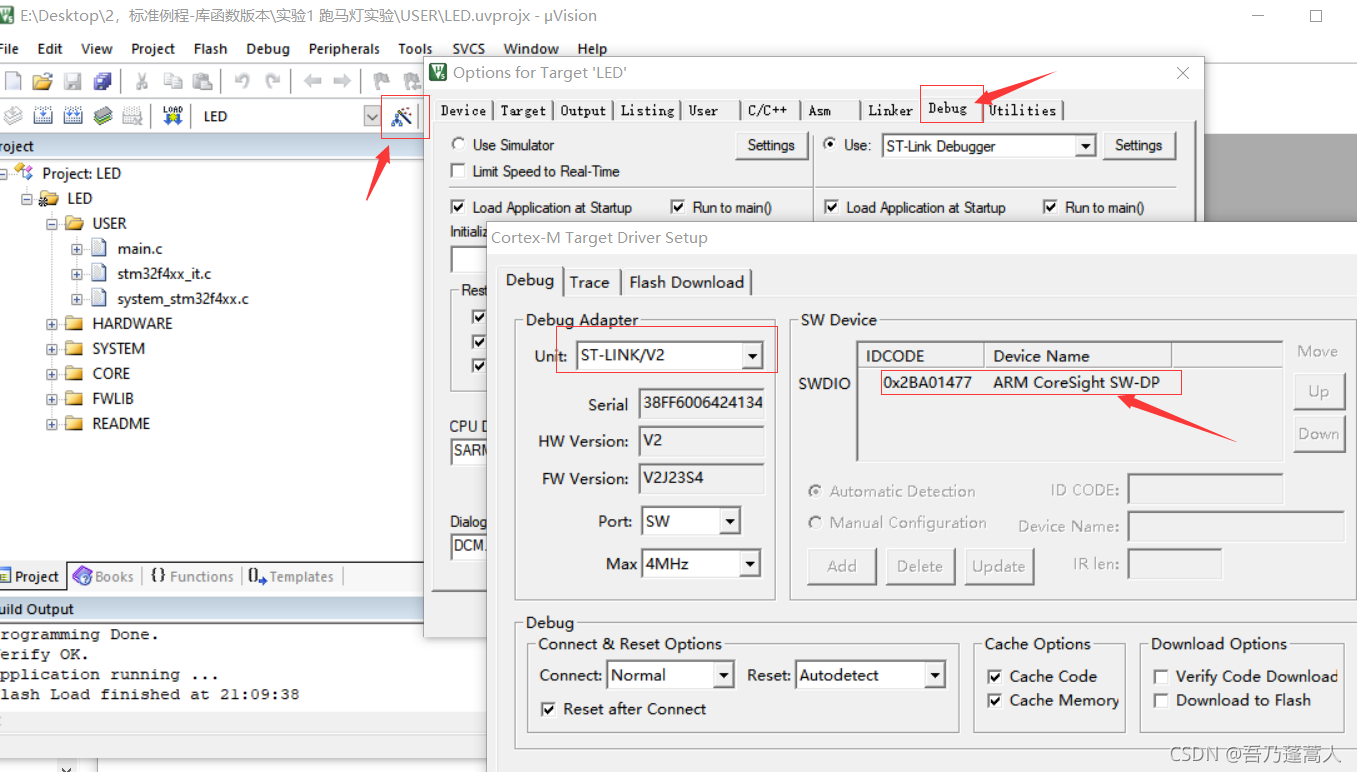Open the Port SW dropdown
Image resolution: width=1357 pixels, height=772 pixels.
click(729, 521)
